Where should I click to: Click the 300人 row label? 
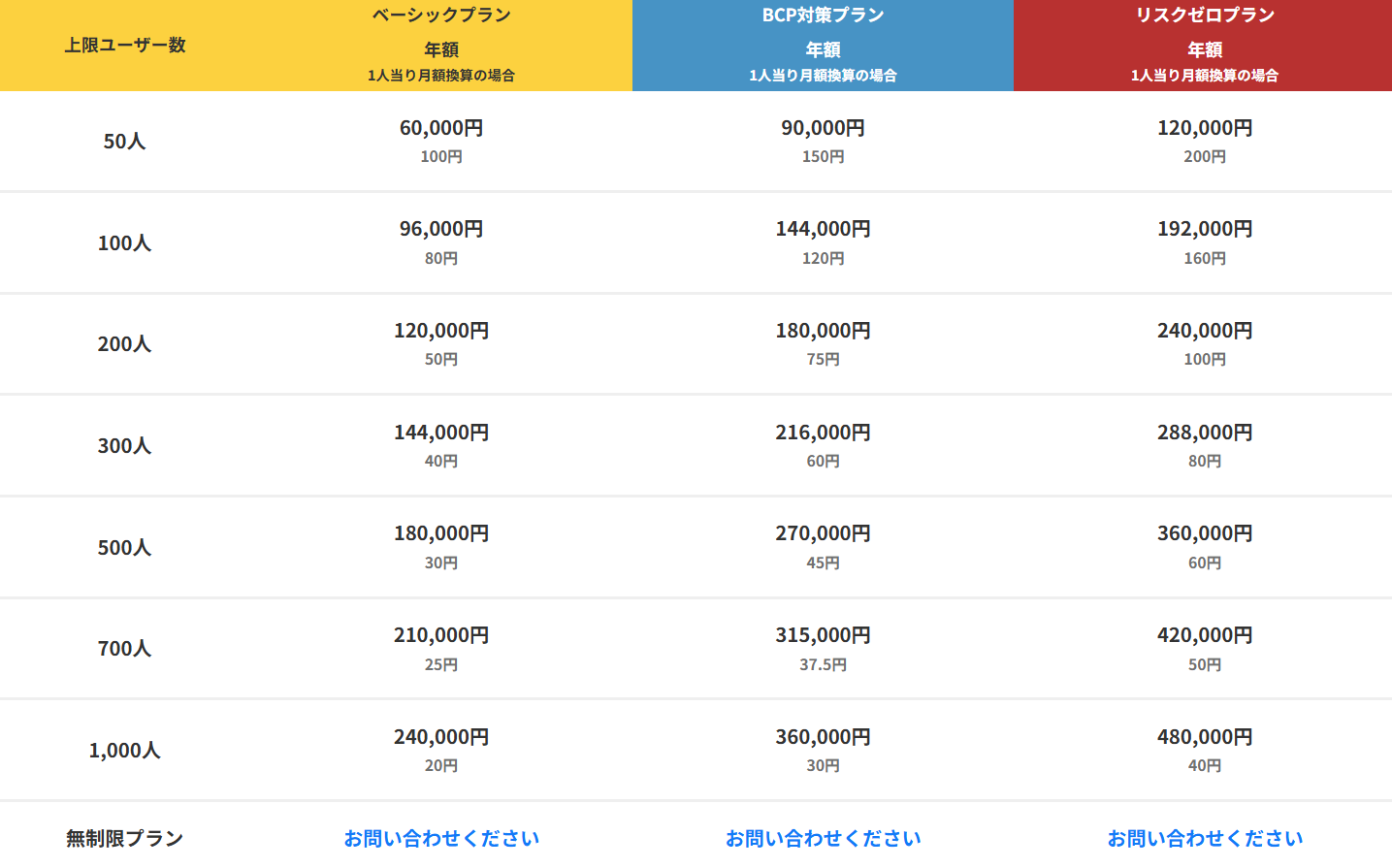(x=125, y=446)
